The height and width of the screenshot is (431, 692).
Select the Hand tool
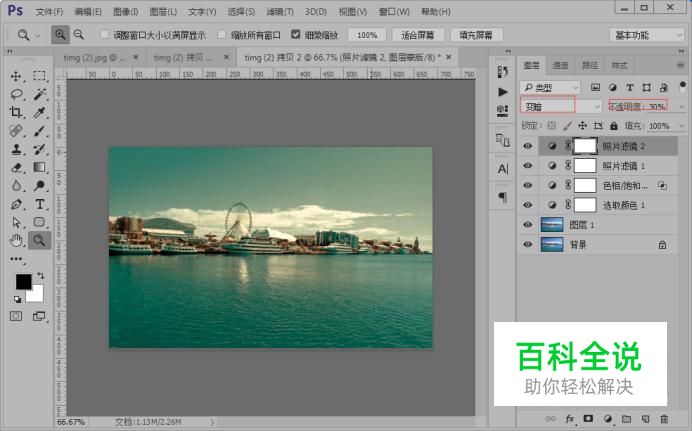point(17,240)
